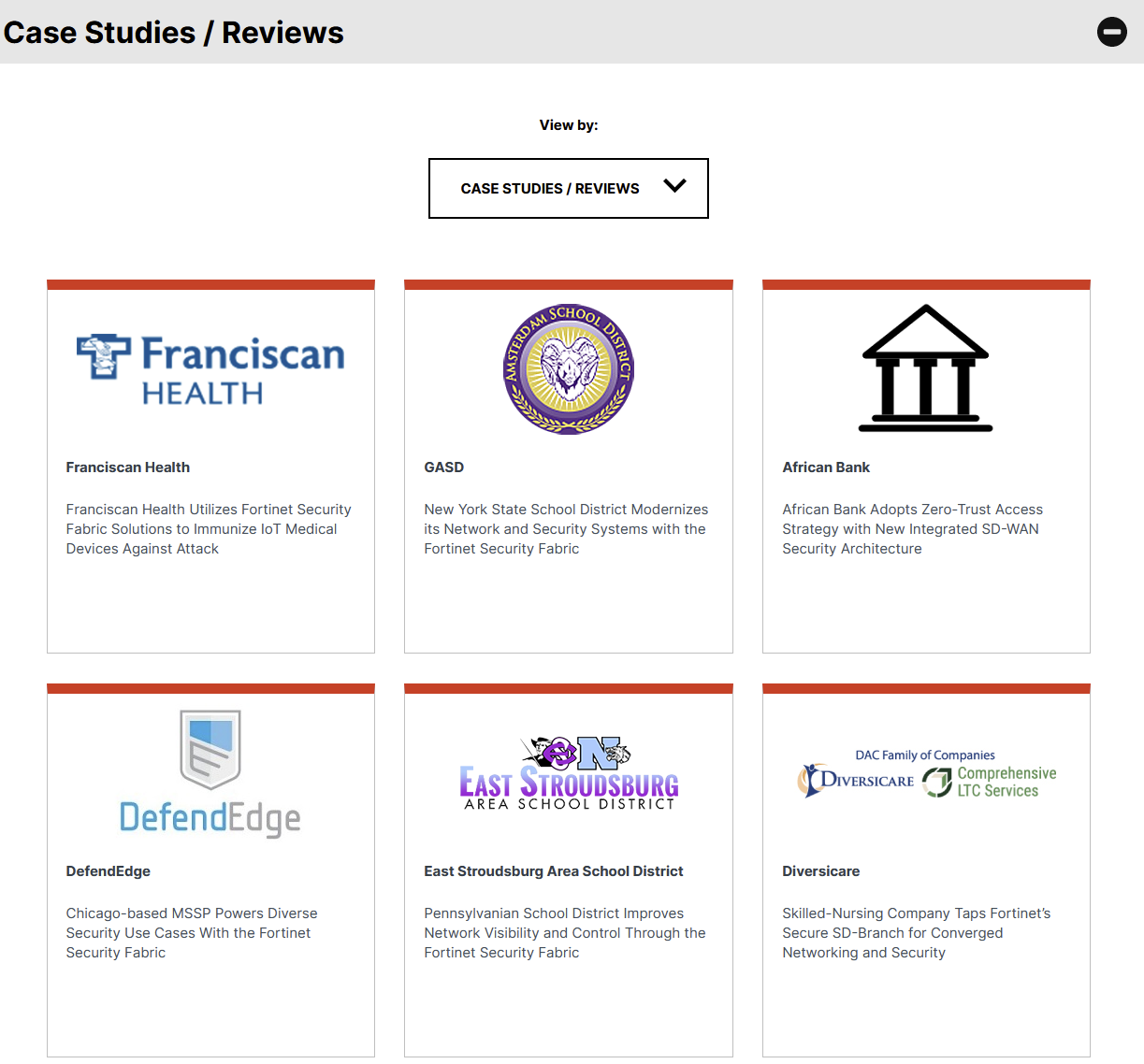Open the Franciscan Health title link
1144x1064 pixels.
coord(128,467)
